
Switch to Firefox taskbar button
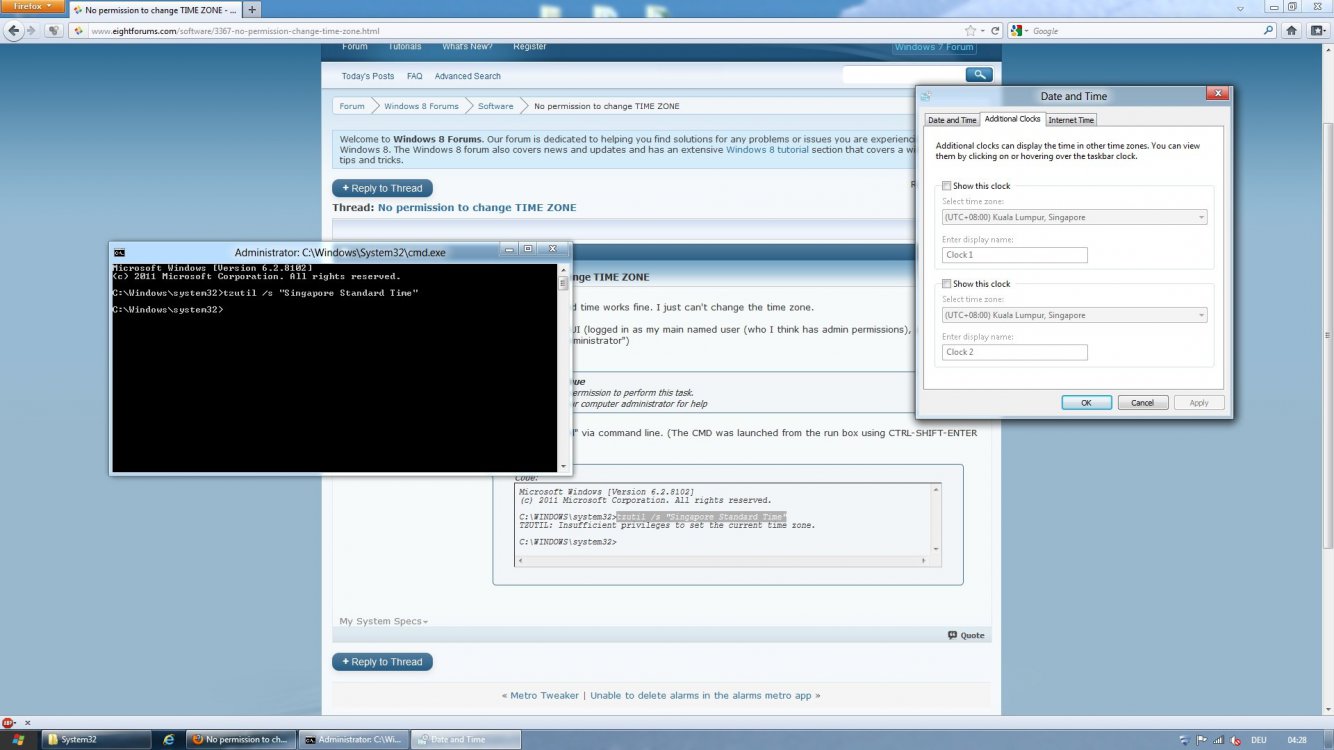[240, 739]
